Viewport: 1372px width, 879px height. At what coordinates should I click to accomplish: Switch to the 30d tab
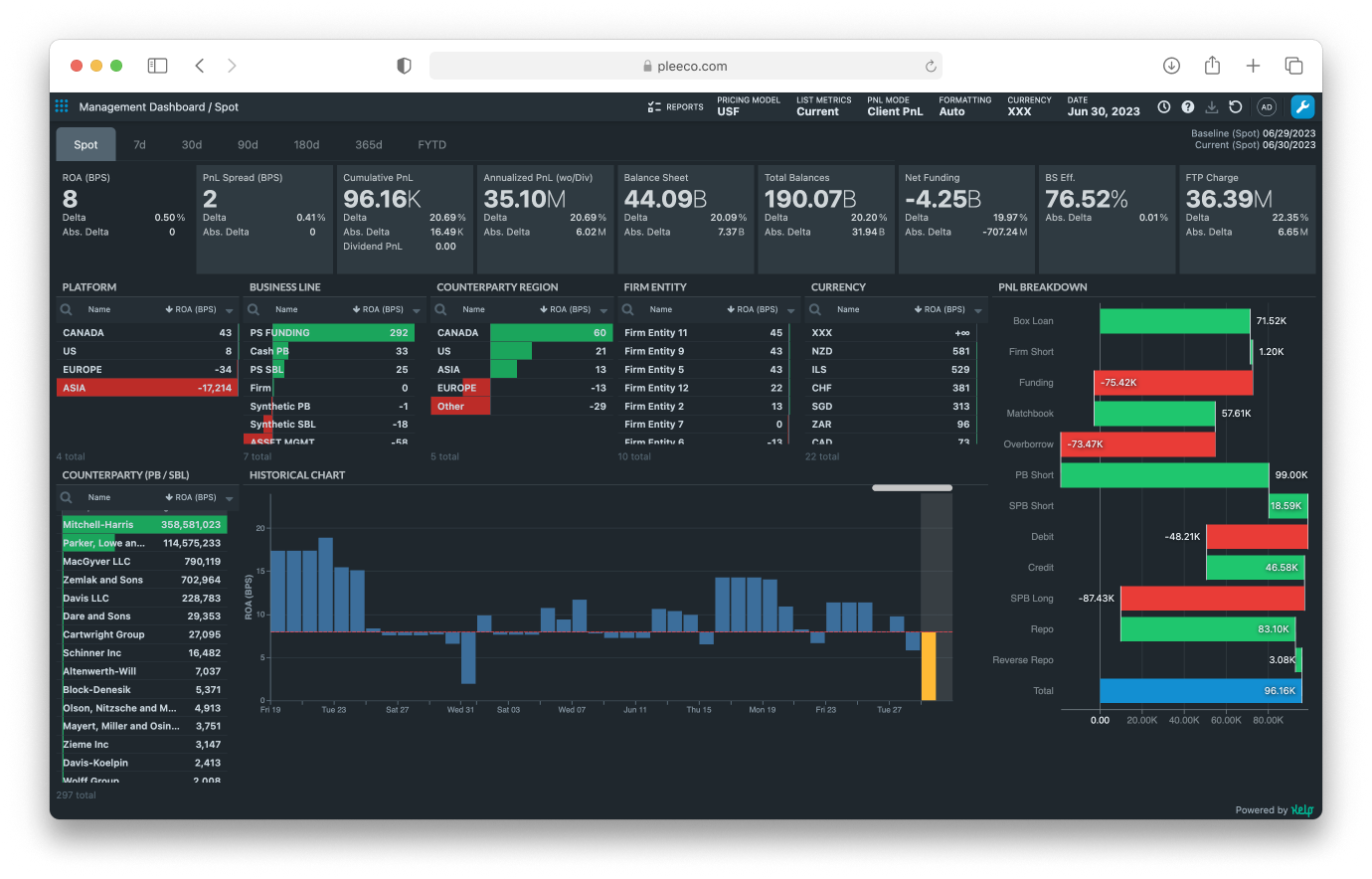point(192,144)
